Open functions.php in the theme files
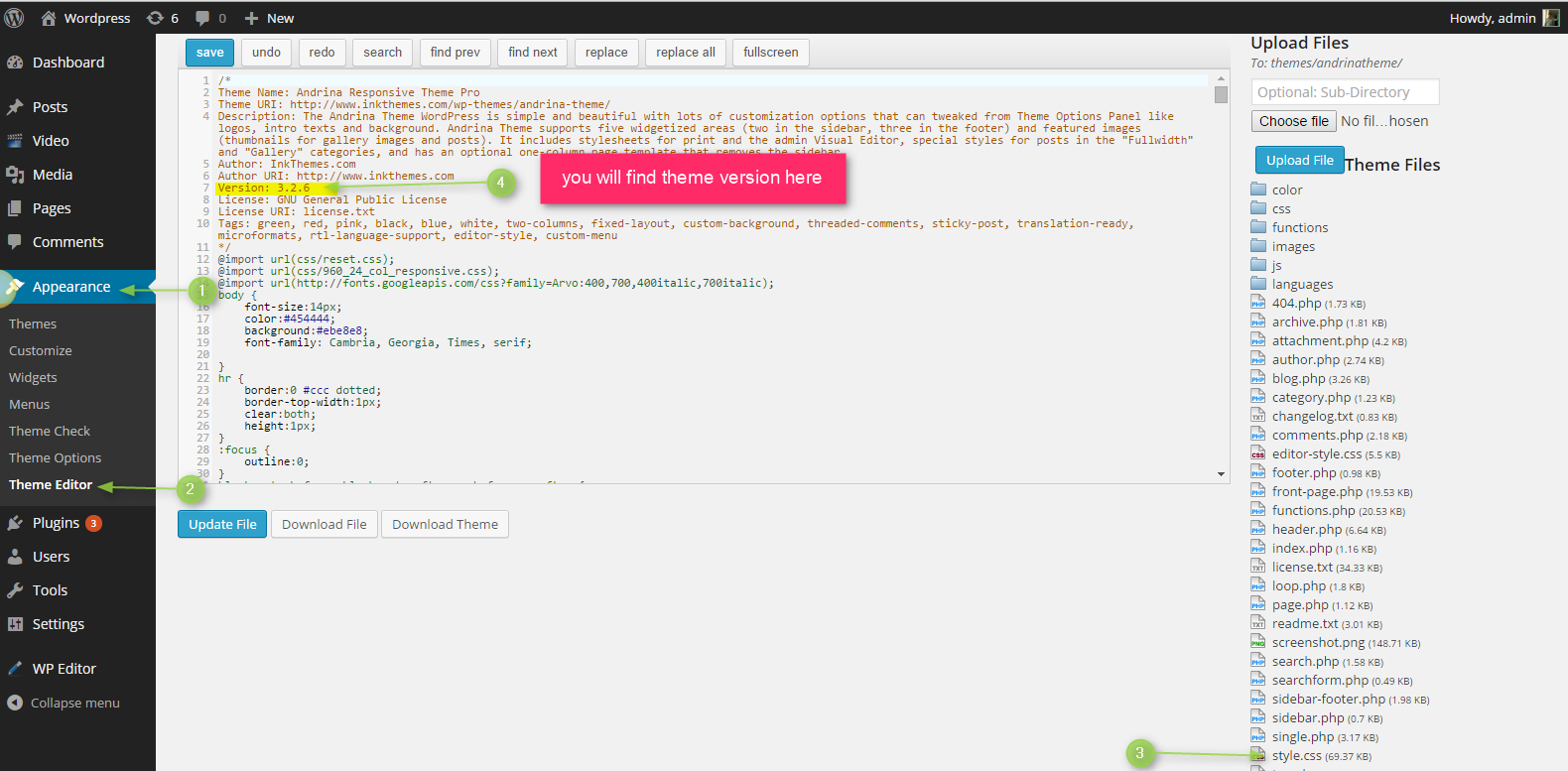 point(1313,510)
